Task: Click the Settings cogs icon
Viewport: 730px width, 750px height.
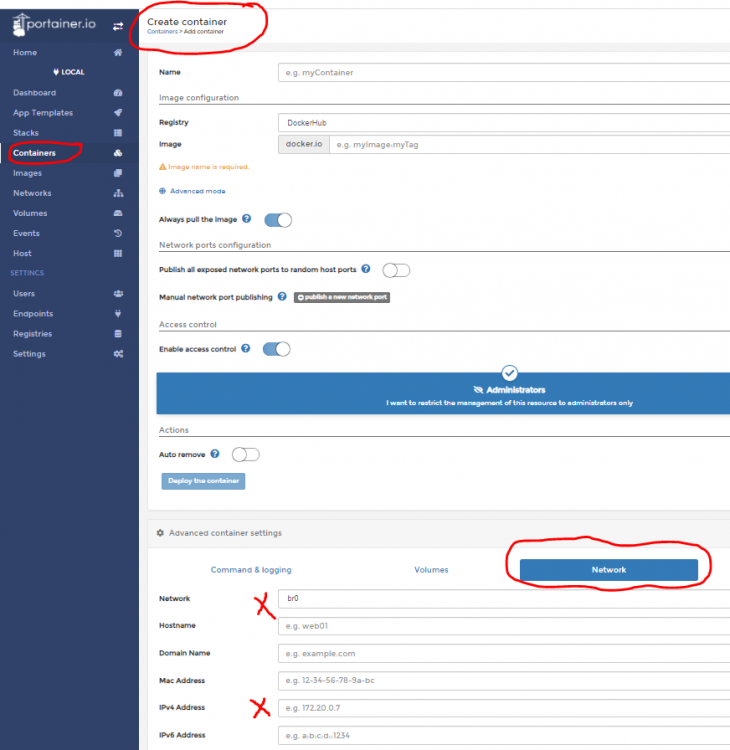Action: pos(118,354)
